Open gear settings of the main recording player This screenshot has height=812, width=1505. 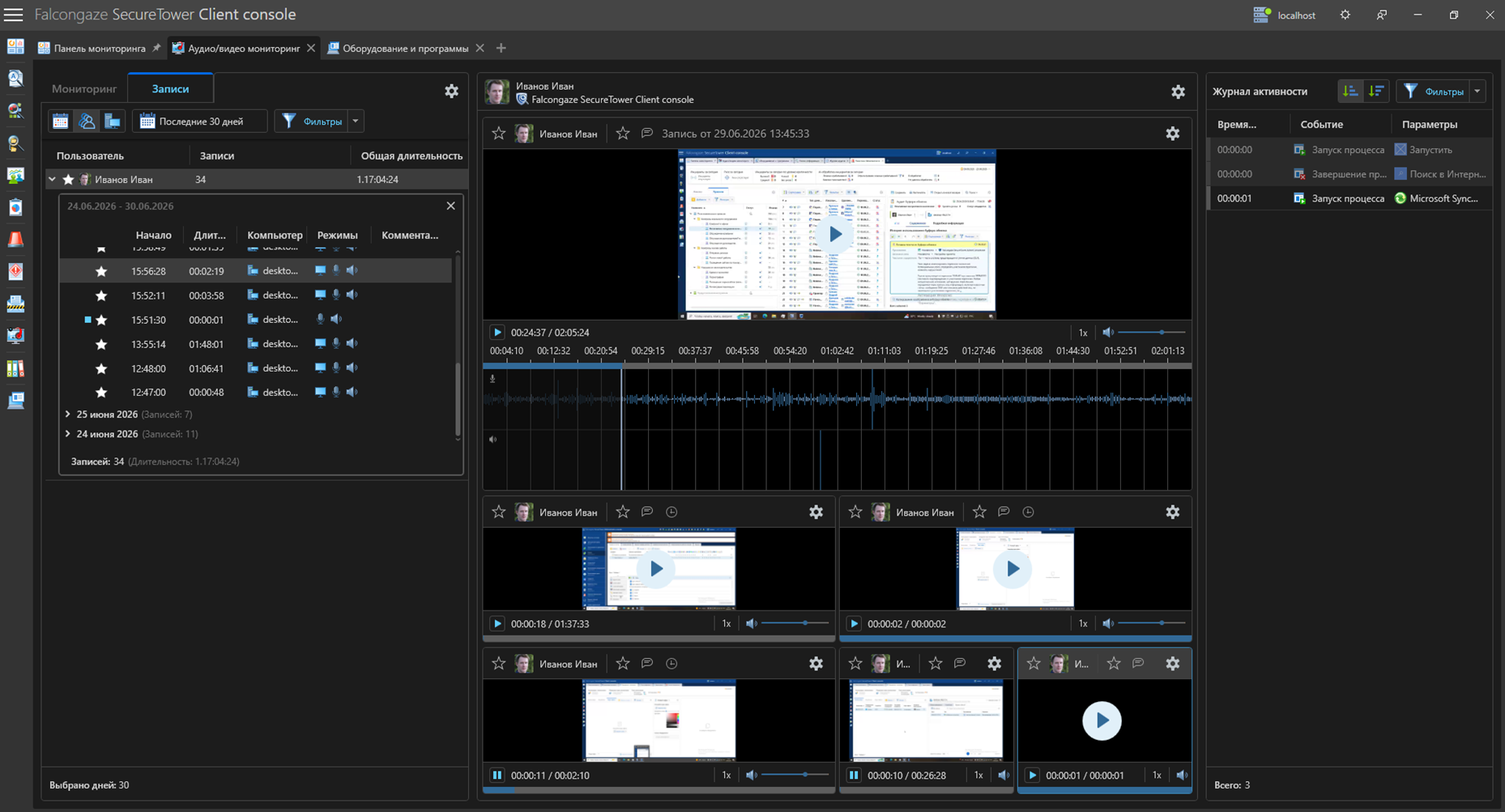pyautogui.click(x=1172, y=134)
